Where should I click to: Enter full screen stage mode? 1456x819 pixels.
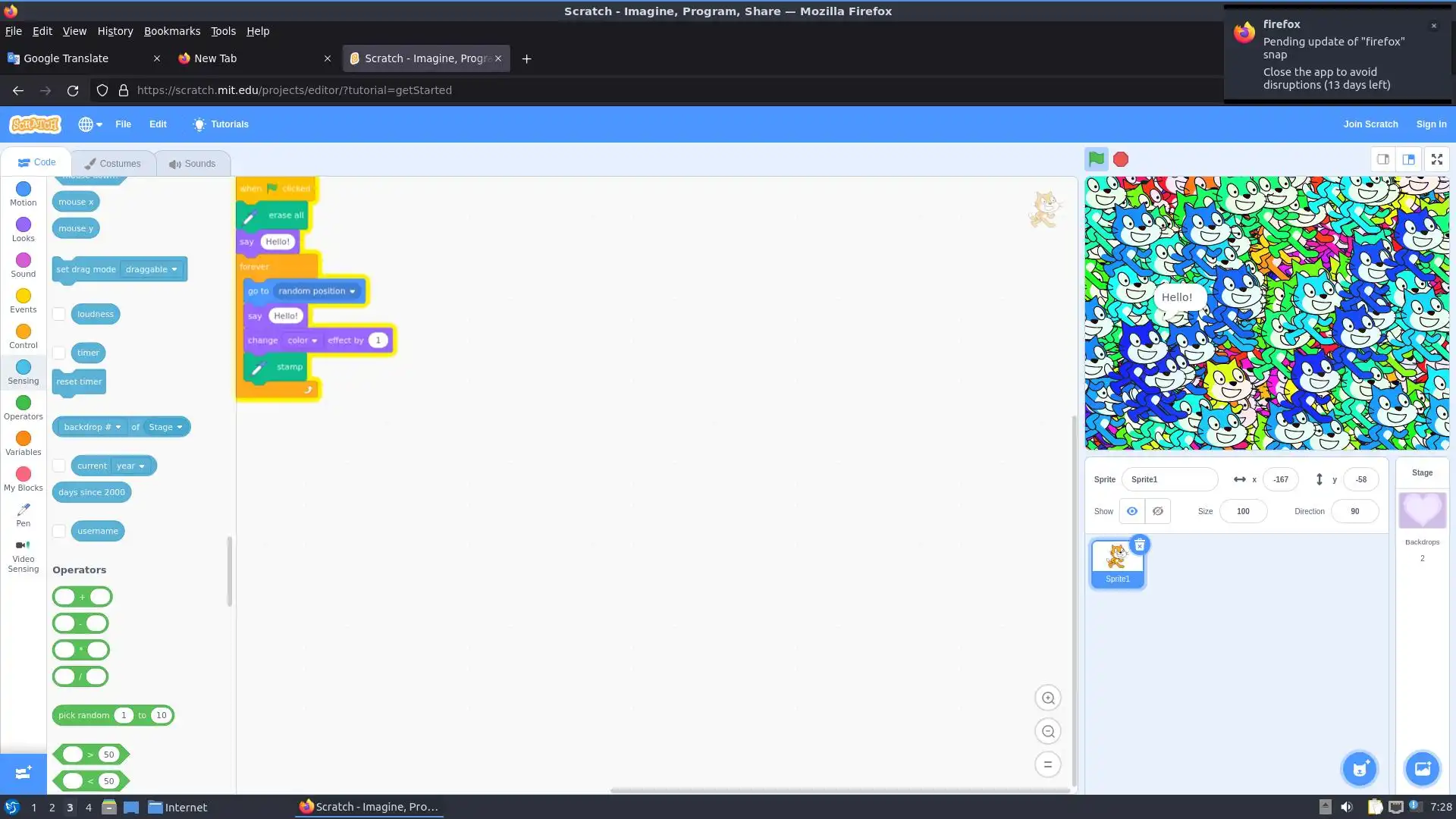(x=1436, y=159)
